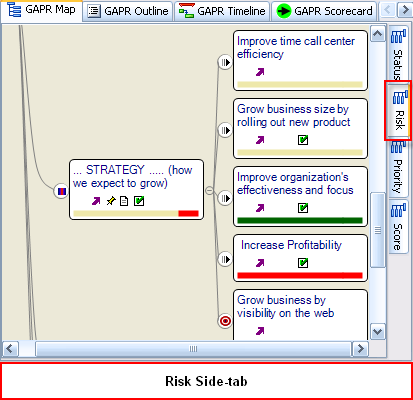
Task: Open the GAPR Timeline tab
Action: click(x=222, y=11)
